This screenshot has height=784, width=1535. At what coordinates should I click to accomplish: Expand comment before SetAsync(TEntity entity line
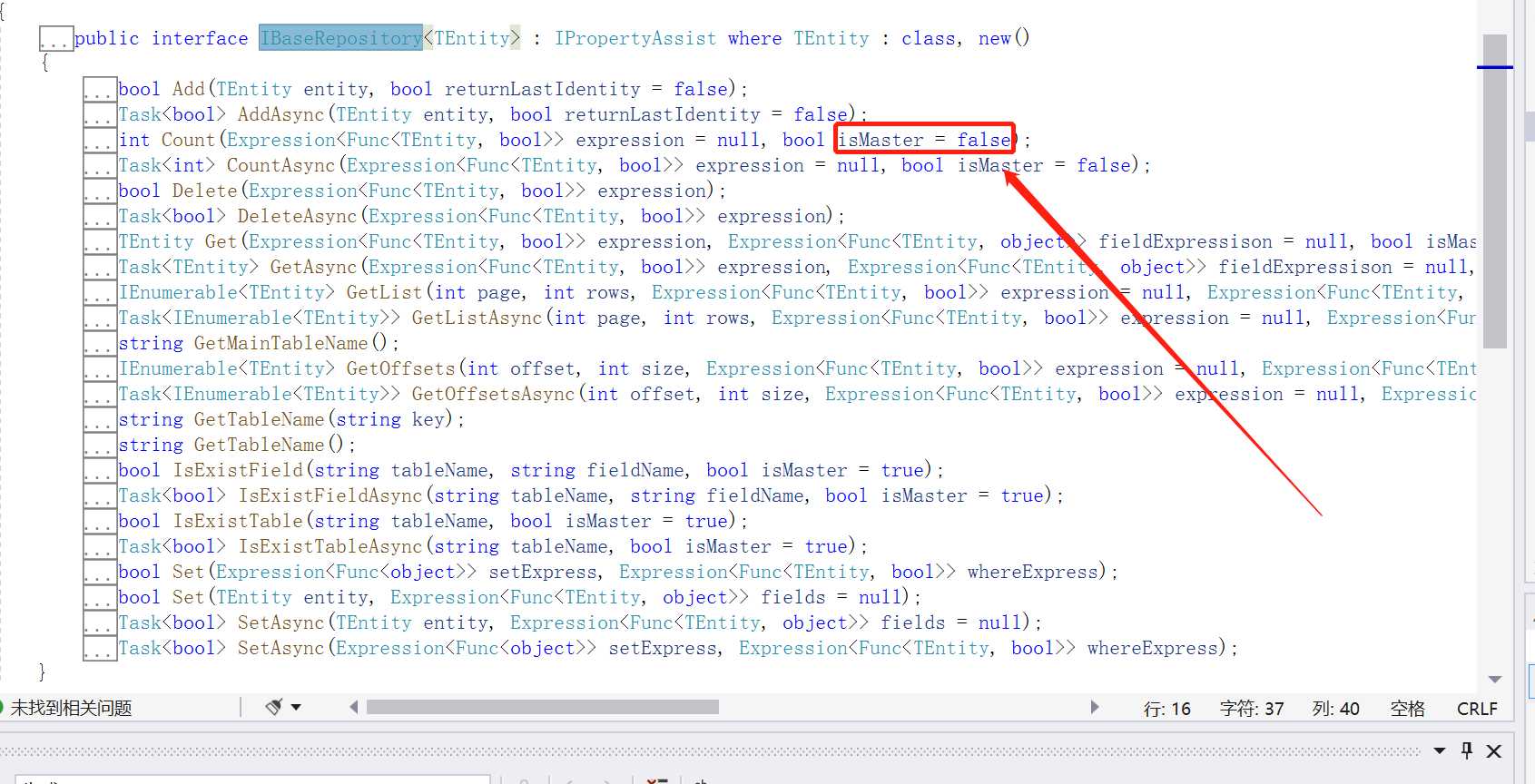point(100,623)
